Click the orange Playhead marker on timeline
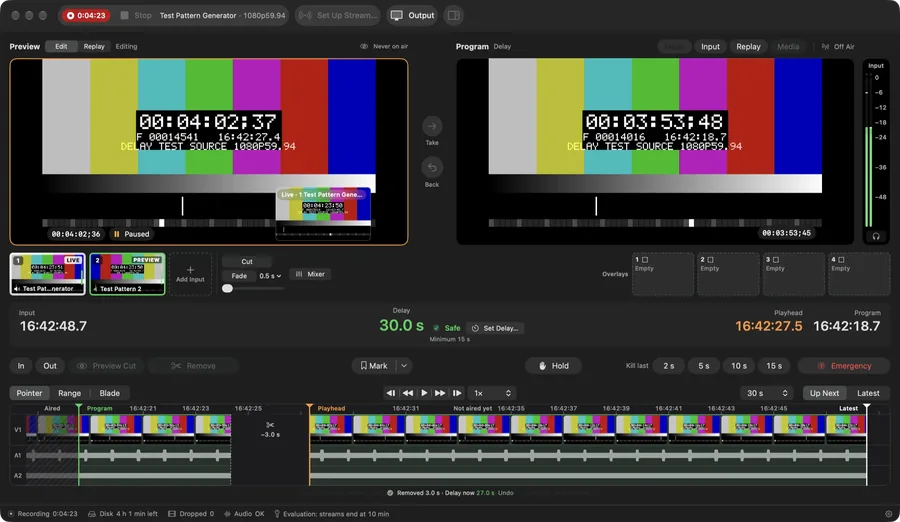 [x=310, y=408]
